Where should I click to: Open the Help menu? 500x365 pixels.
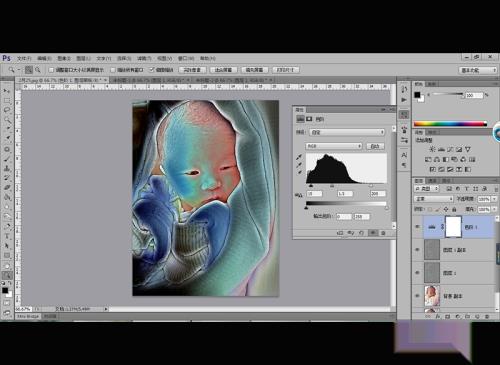[x=208, y=58]
